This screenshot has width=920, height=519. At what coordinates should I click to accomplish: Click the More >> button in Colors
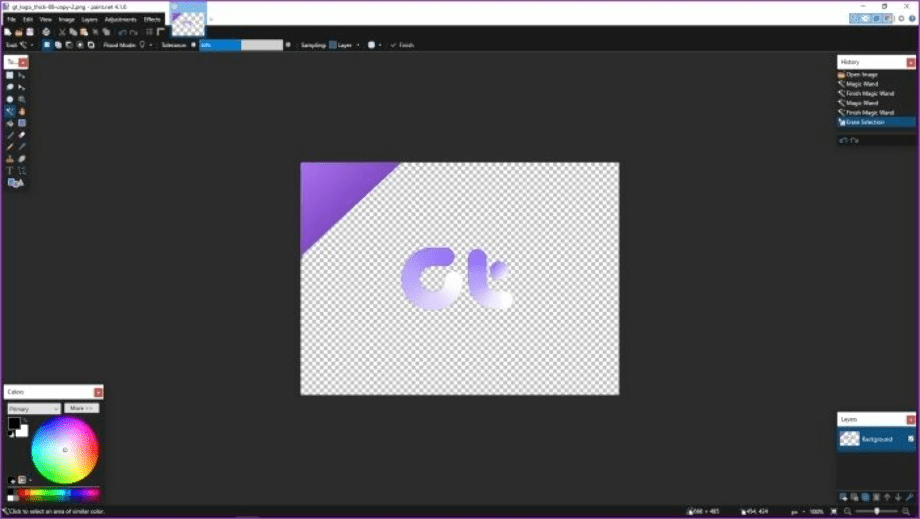click(x=82, y=408)
